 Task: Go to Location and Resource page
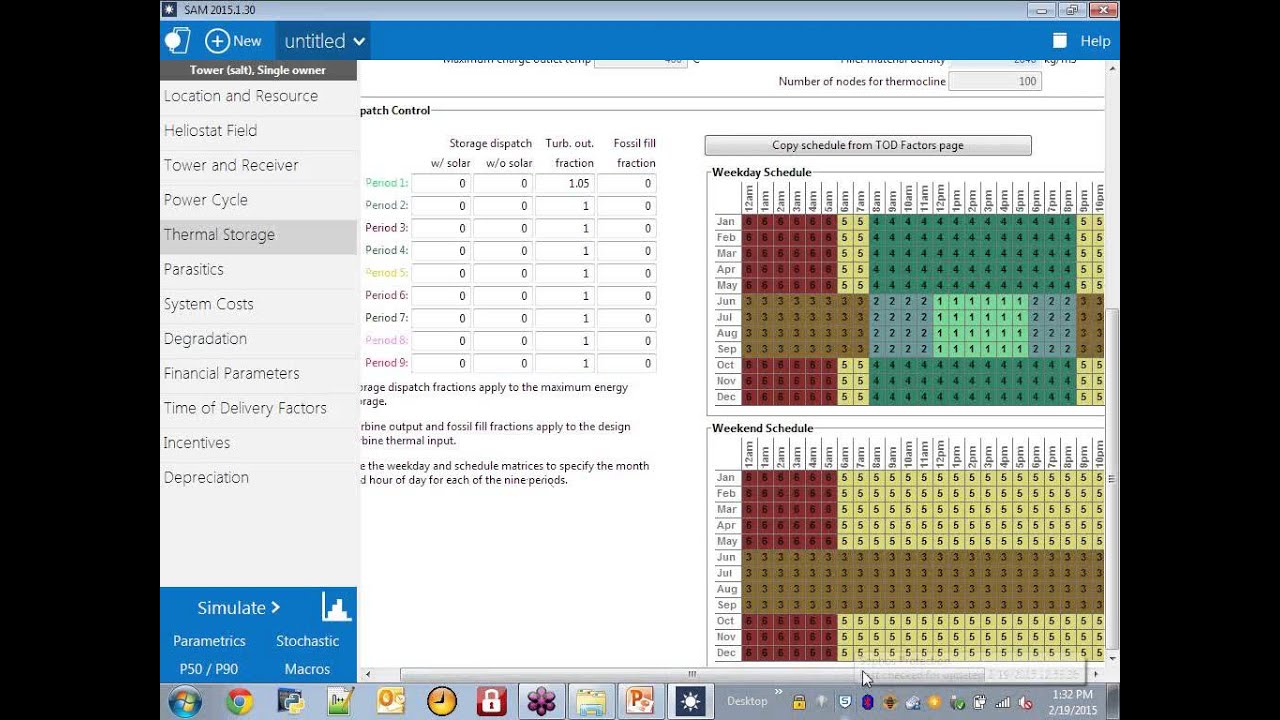coord(258,96)
